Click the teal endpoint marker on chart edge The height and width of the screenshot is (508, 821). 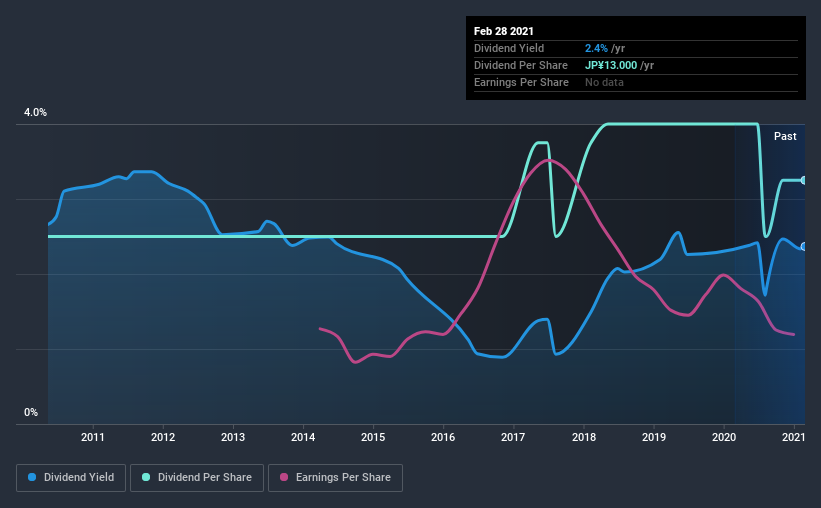coord(803,180)
